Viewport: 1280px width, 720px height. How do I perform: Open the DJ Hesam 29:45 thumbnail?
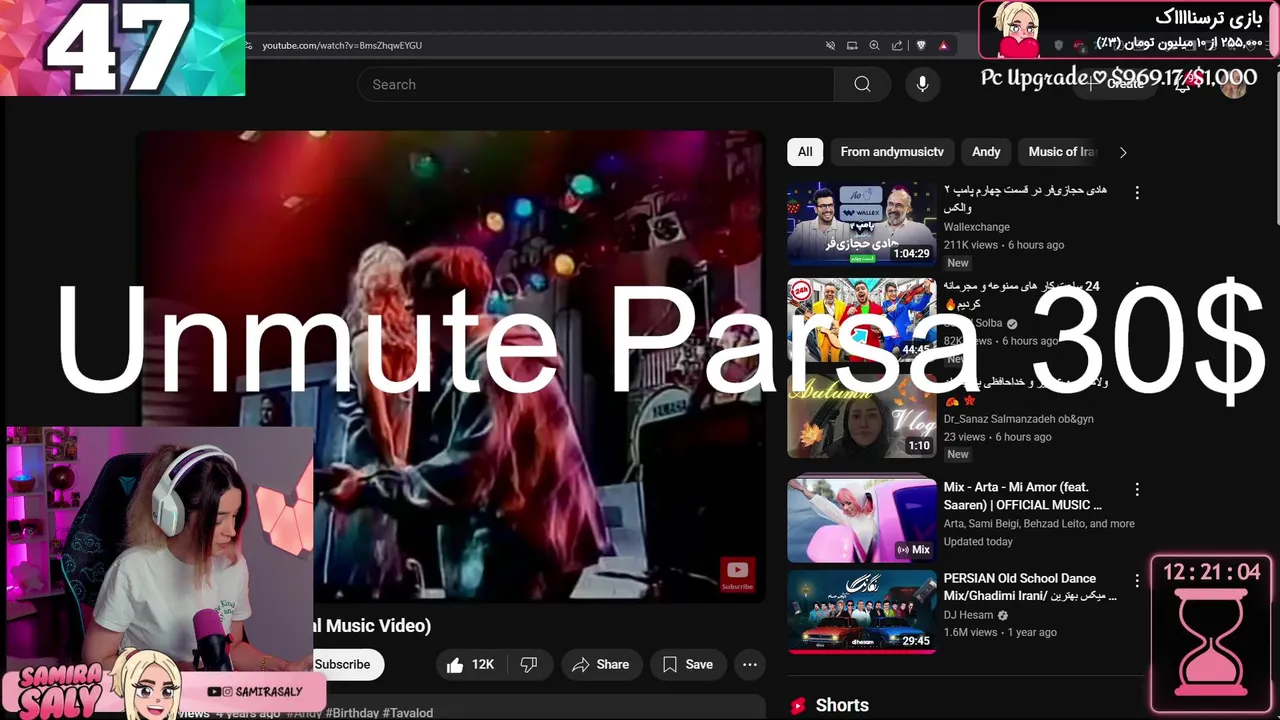(x=861, y=611)
